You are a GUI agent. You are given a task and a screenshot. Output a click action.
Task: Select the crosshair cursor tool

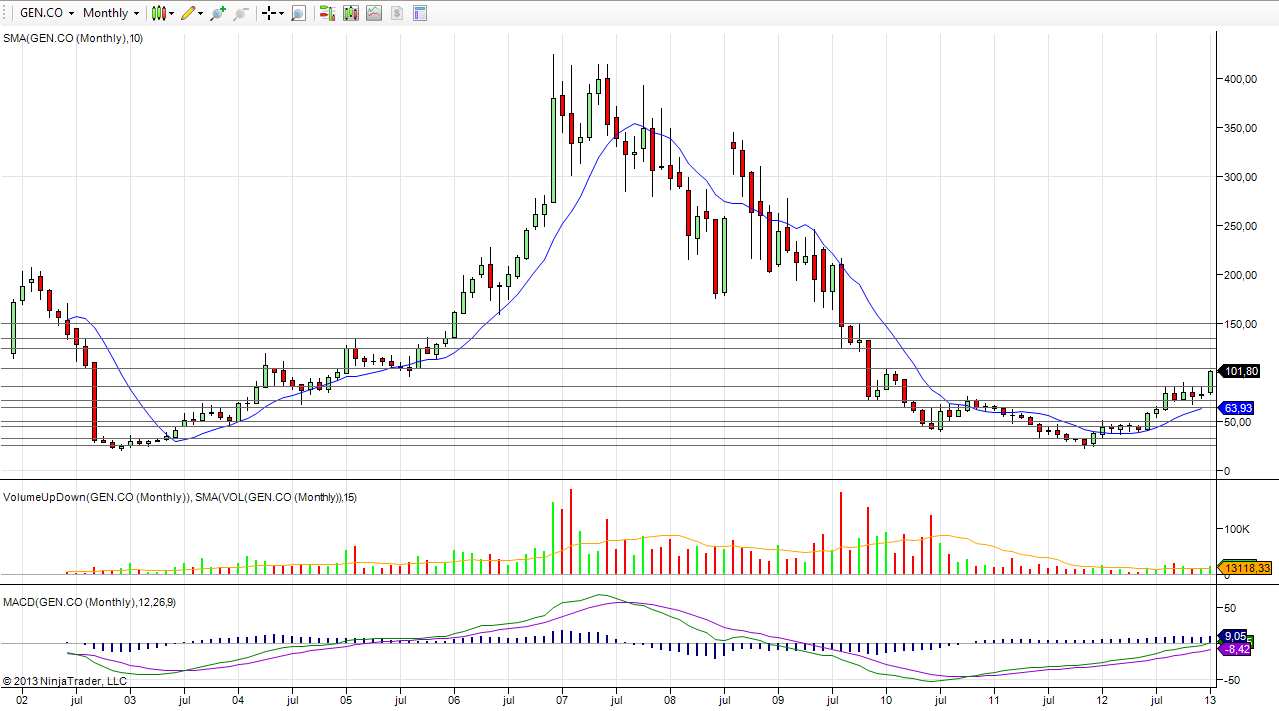(268, 13)
